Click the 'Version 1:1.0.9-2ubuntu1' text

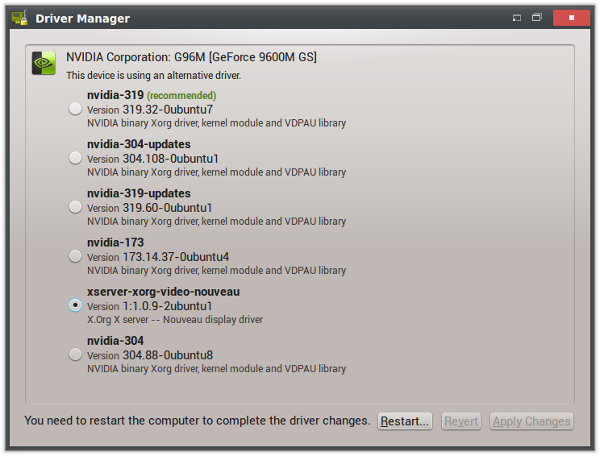tap(150, 306)
